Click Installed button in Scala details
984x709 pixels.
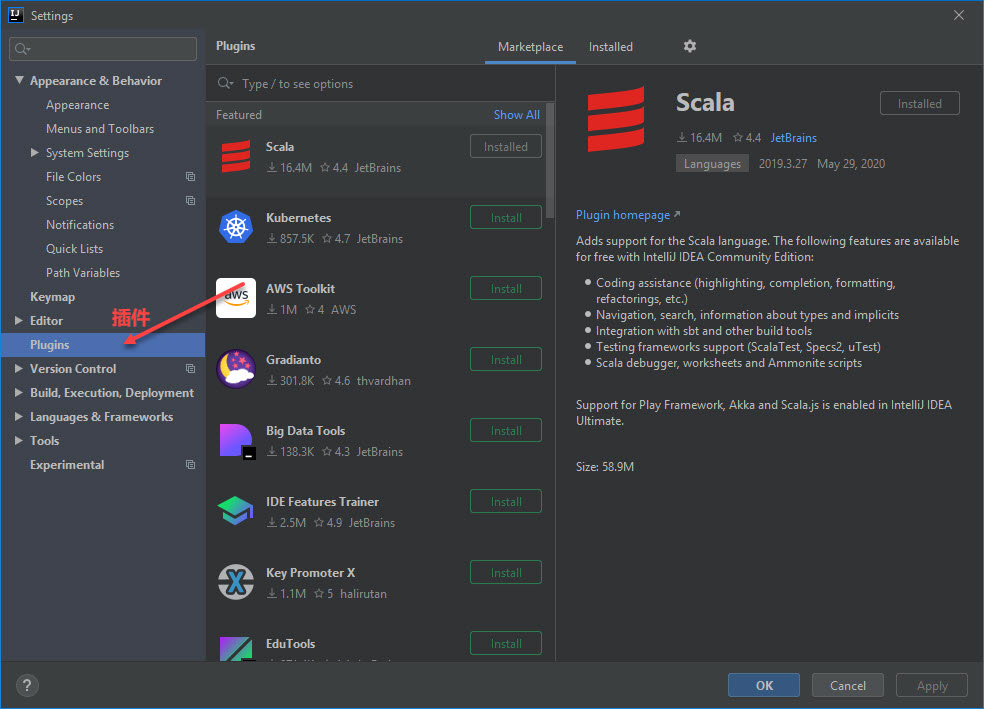pos(919,104)
